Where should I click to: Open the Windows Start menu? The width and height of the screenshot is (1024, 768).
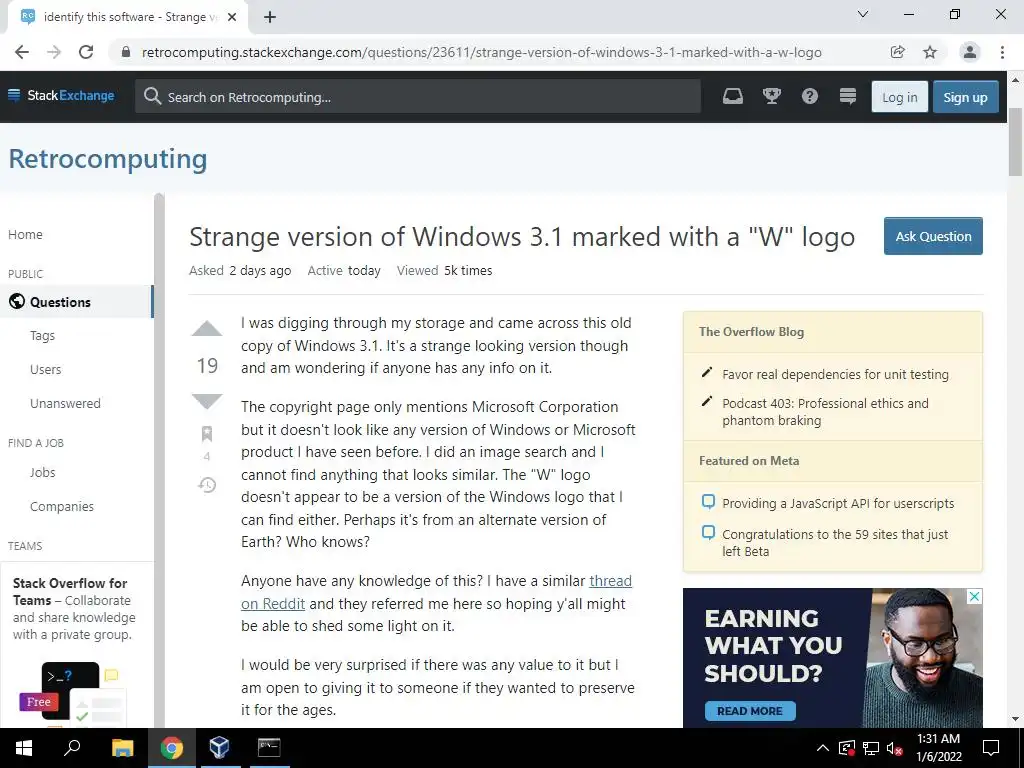24,748
